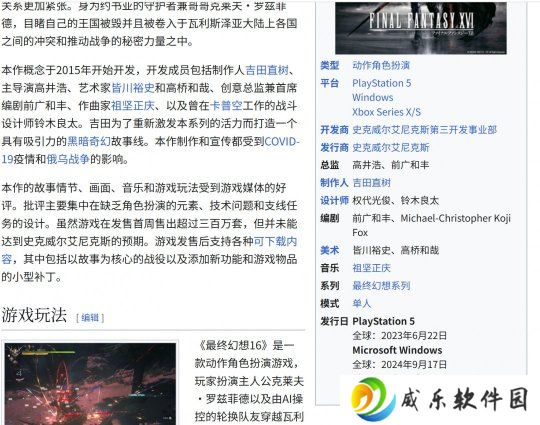540x425 pixels.
Task: Click the 皆川裕史 artist link in the text
Action: pos(133,88)
